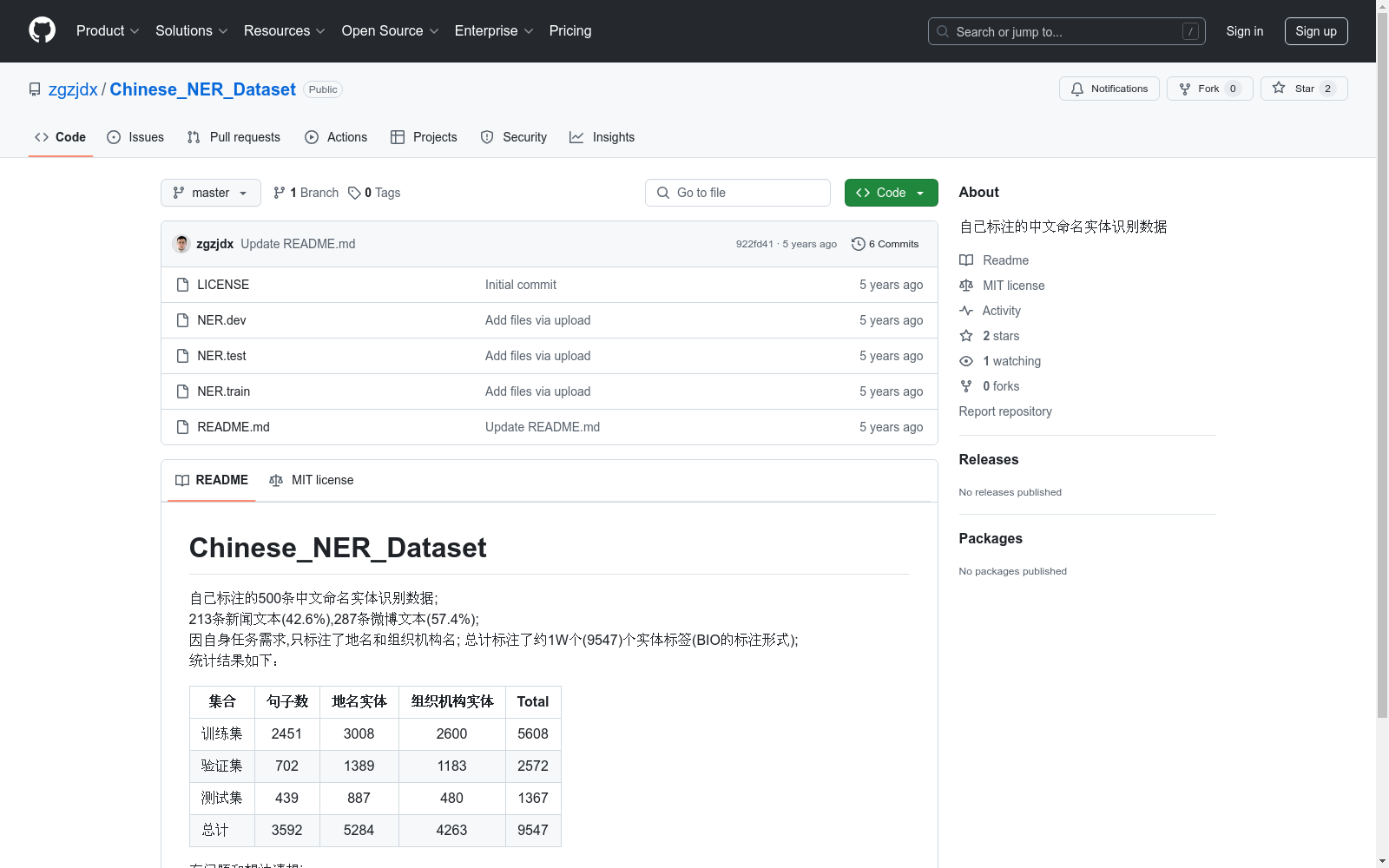
Task: Open the zgzjdx owner link
Action: click(x=73, y=89)
